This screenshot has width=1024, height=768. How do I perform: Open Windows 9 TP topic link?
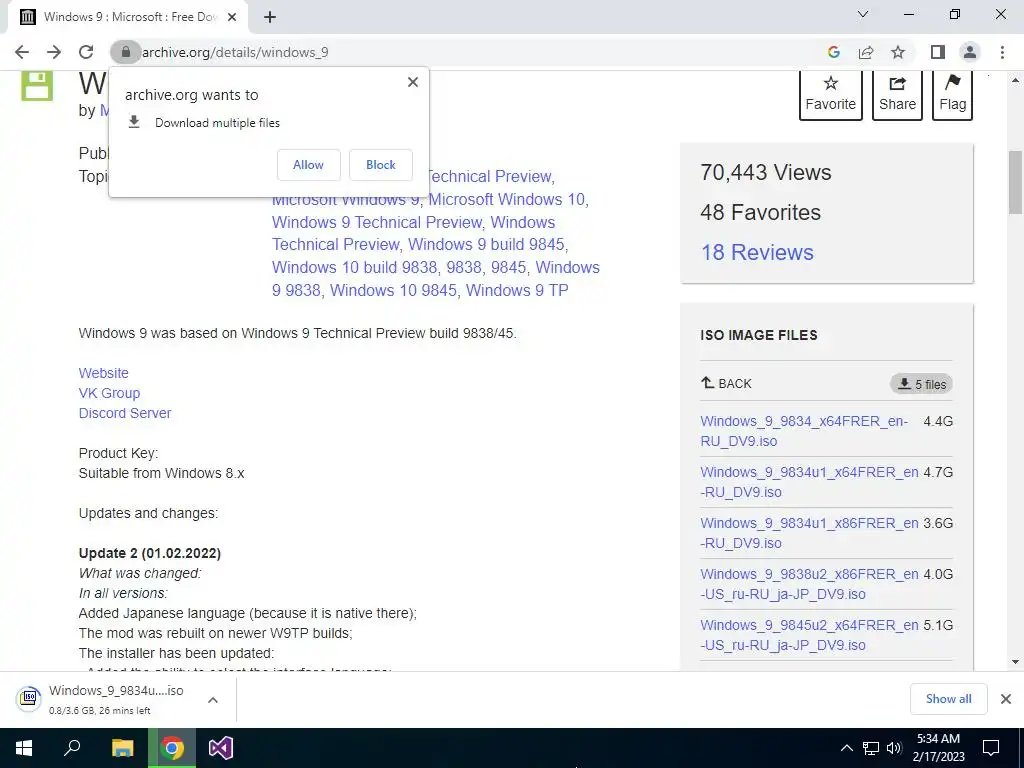(x=517, y=290)
